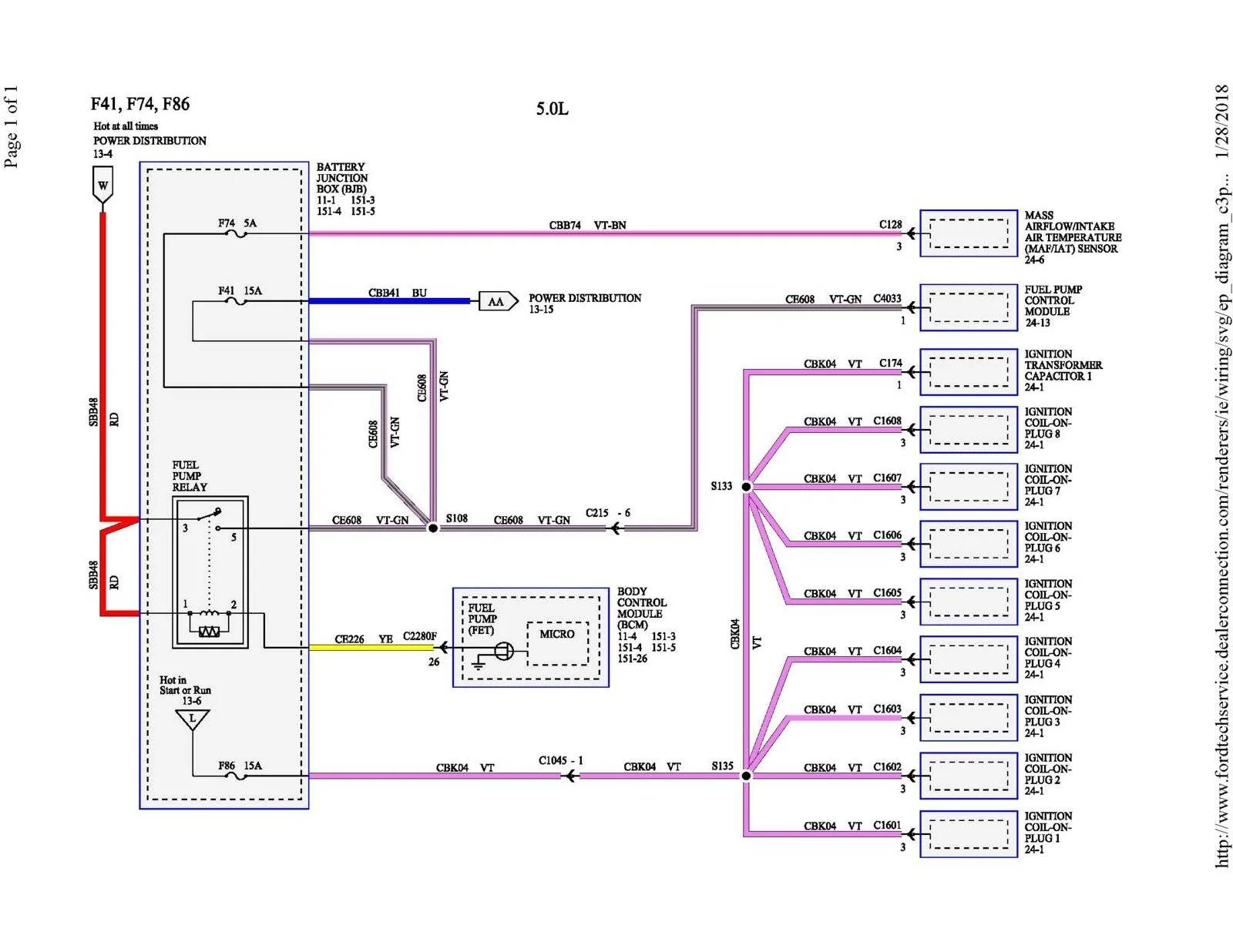Image resolution: width=1233 pixels, height=952 pixels.
Task: Click 'POWER DISTRIBUTION 13-15' reference
Action: (x=585, y=303)
